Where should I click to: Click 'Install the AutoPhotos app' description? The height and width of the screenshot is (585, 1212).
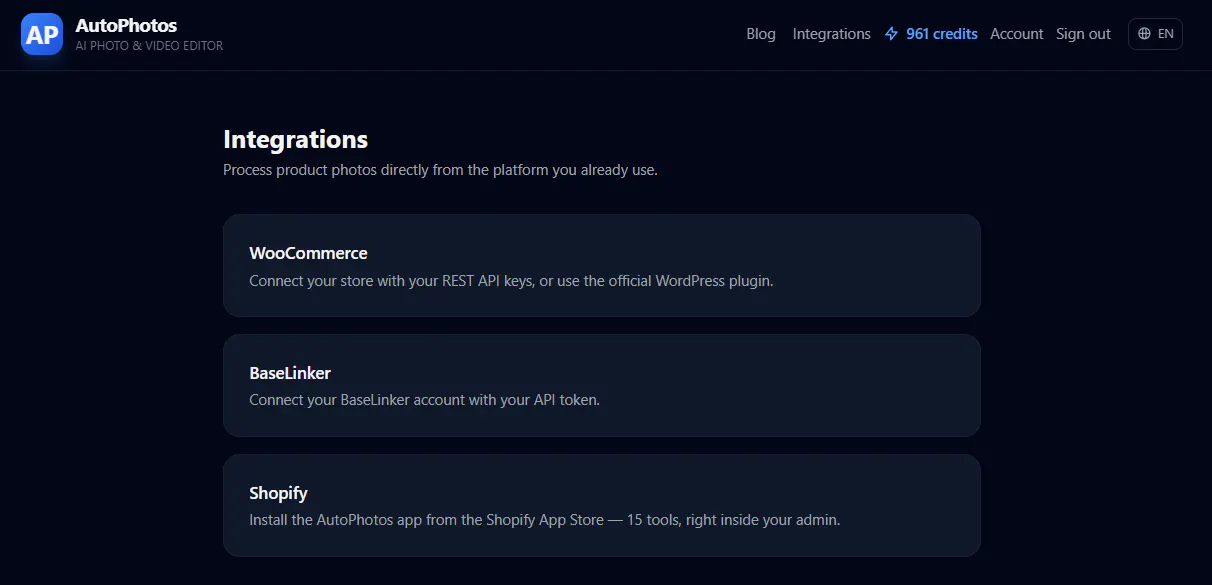pos(544,520)
